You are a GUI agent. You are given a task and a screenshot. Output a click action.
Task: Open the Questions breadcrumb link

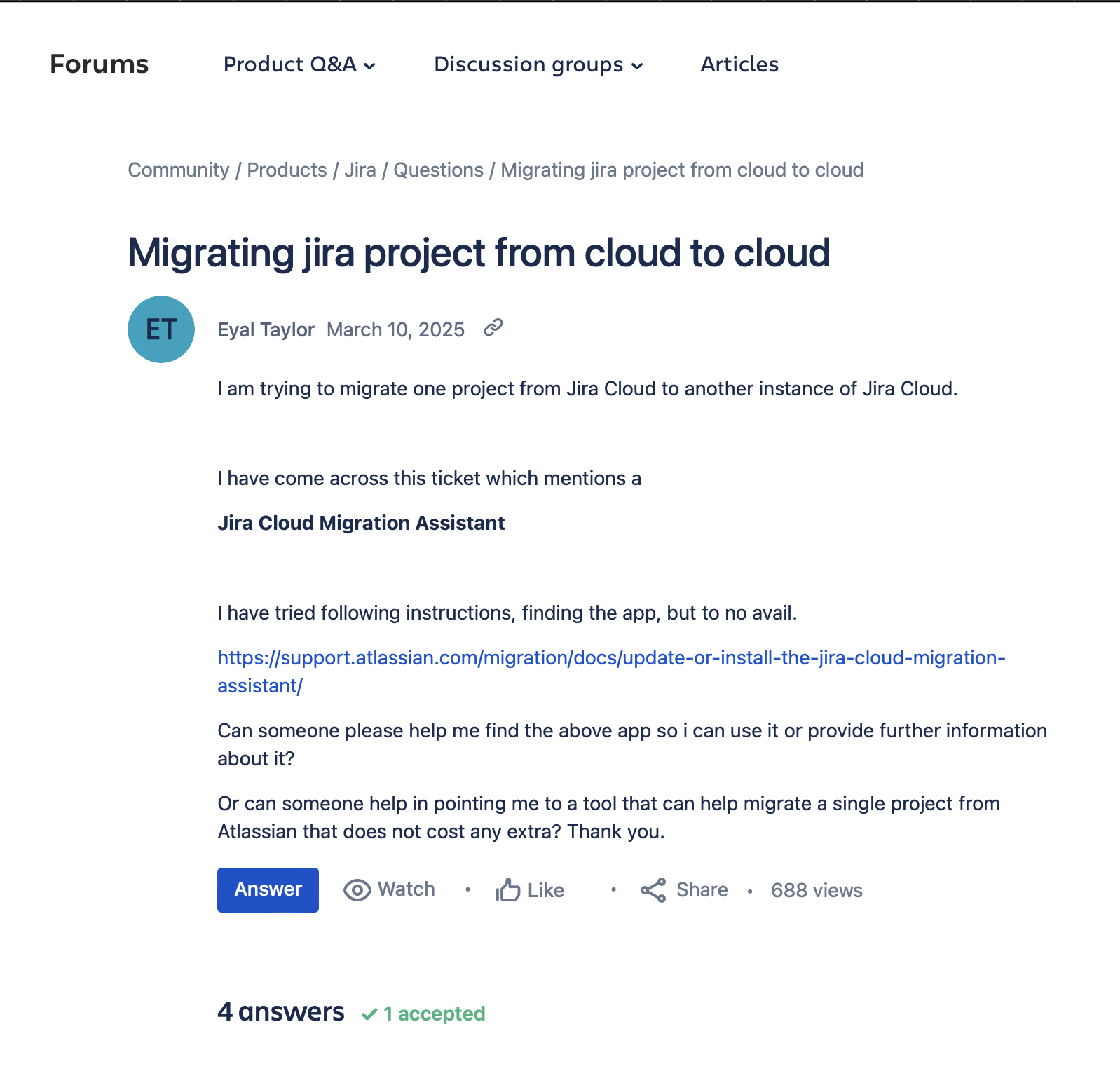point(439,170)
